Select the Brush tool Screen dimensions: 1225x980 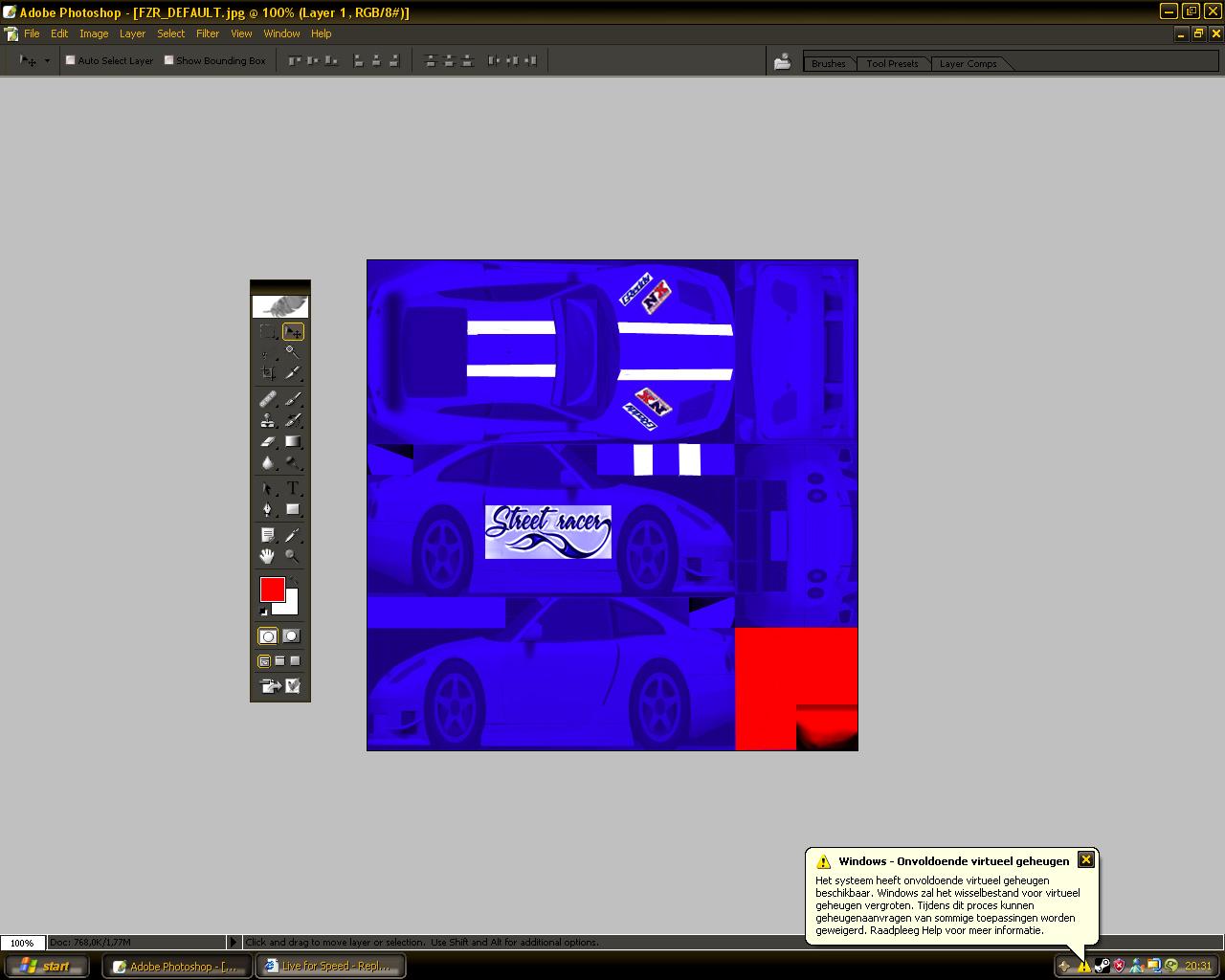click(x=293, y=398)
